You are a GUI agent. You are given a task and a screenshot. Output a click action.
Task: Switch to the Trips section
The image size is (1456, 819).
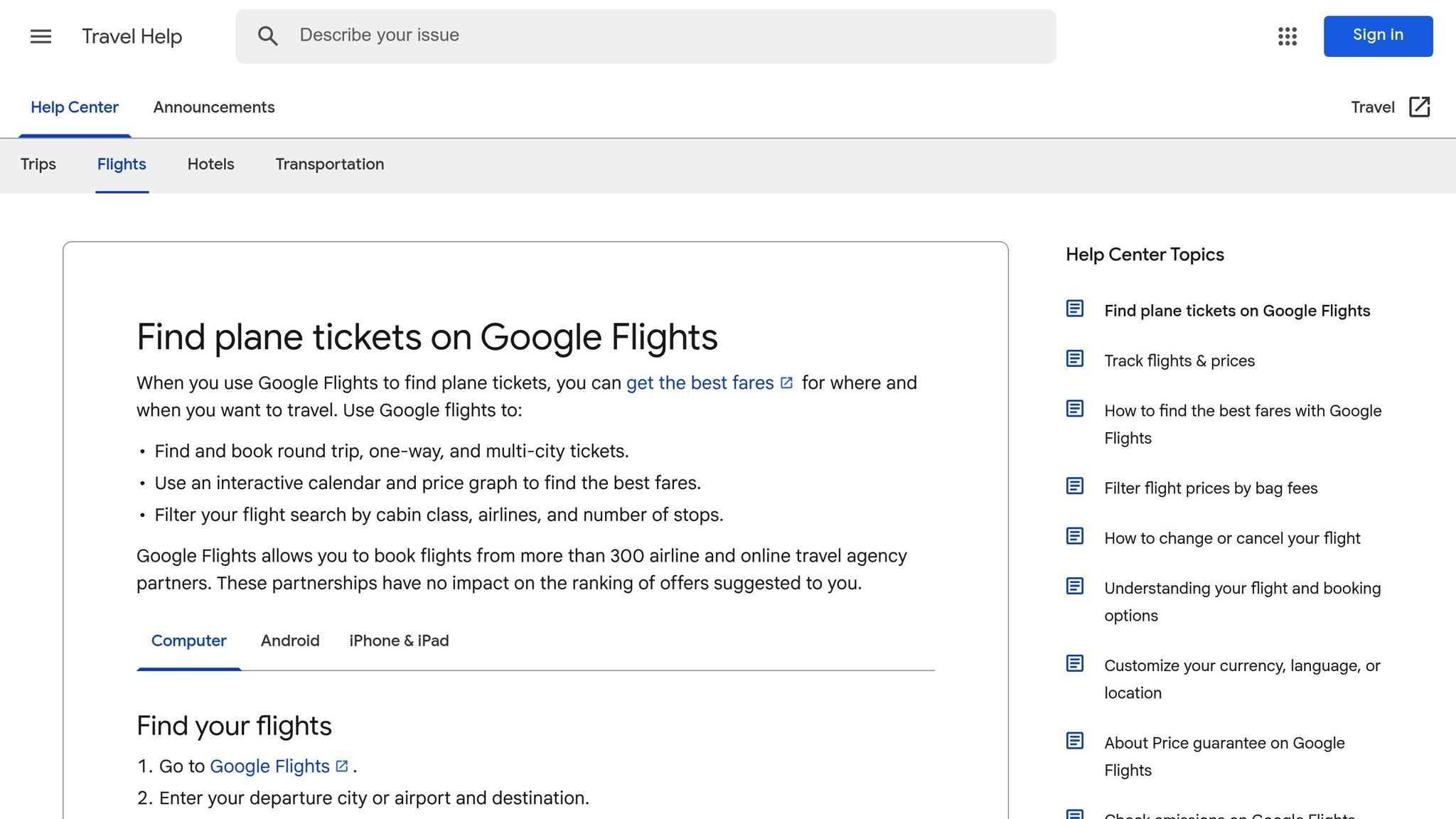(x=38, y=164)
